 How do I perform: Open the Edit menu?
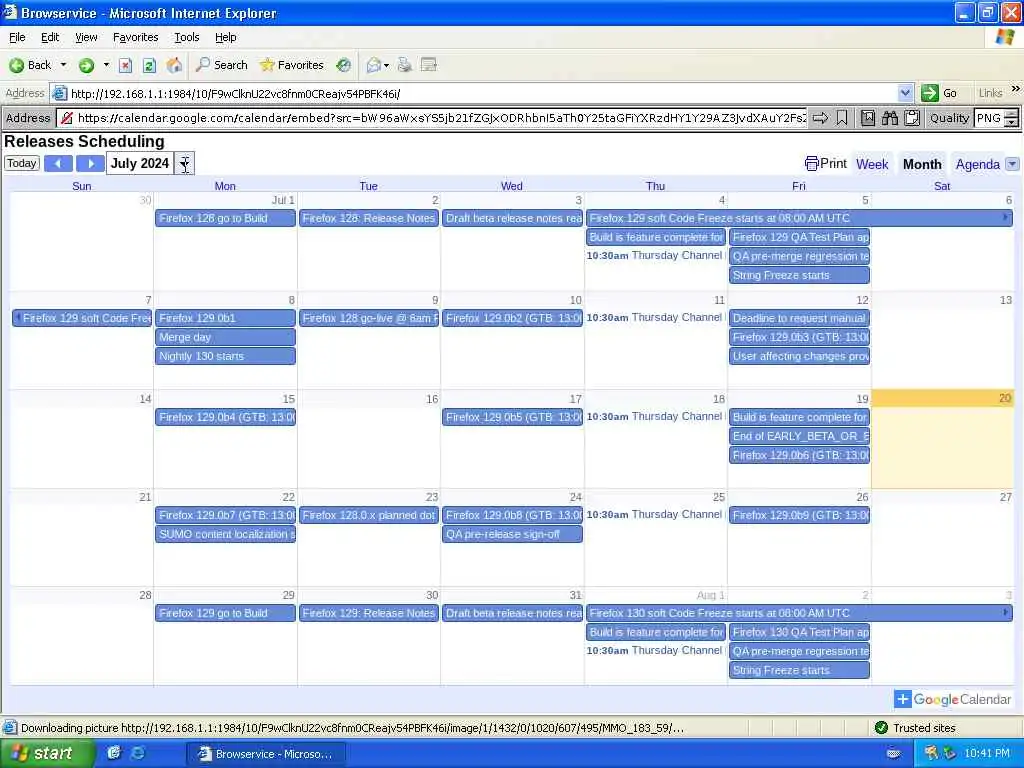click(x=50, y=37)
